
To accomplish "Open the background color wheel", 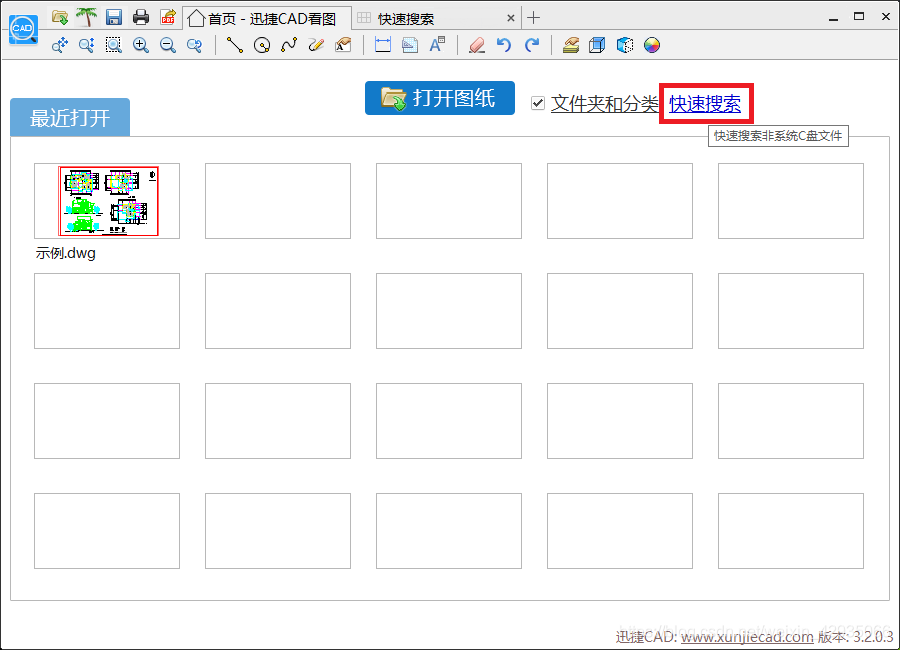I will (x=651, y=45).
